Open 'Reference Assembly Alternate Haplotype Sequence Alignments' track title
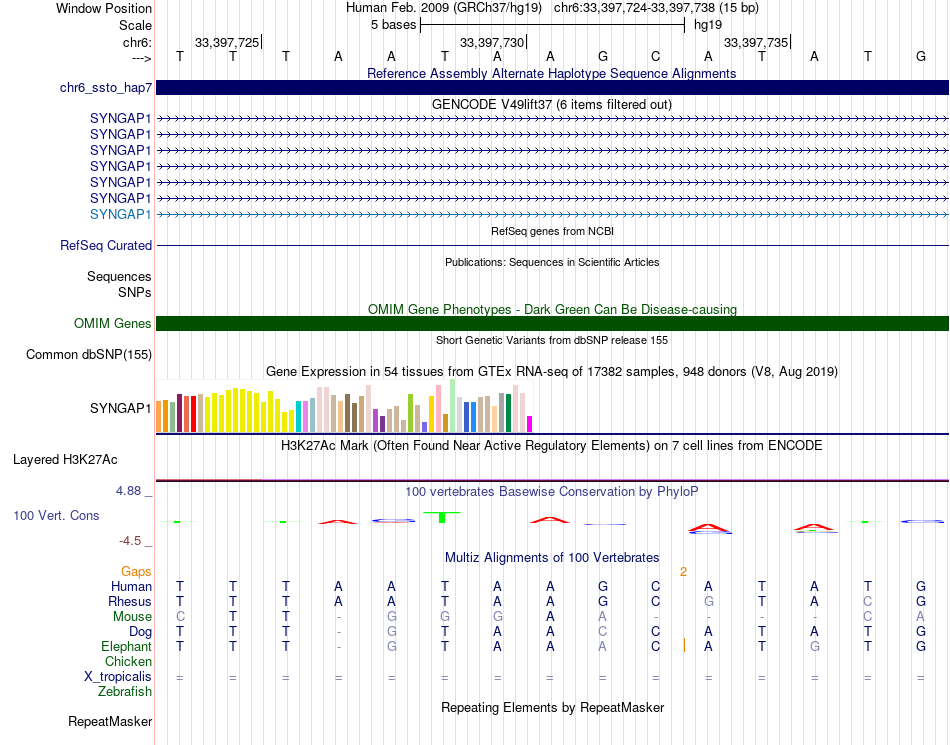Screen dimensions: 950x745 coord(551,73)
